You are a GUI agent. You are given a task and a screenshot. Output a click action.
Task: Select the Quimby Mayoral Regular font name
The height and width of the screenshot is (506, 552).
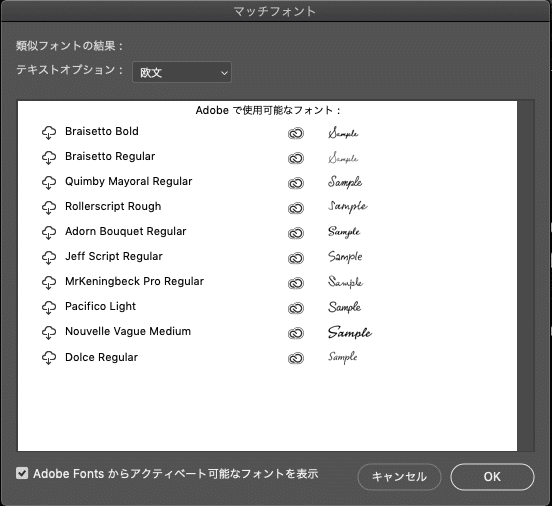pyautogui.click(x=128, y=182)
